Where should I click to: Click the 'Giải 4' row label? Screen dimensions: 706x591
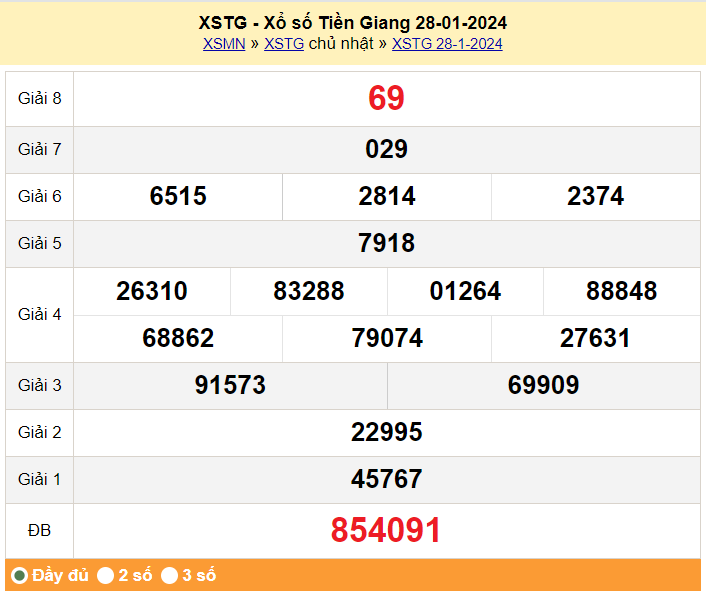(x=40, y=314)
